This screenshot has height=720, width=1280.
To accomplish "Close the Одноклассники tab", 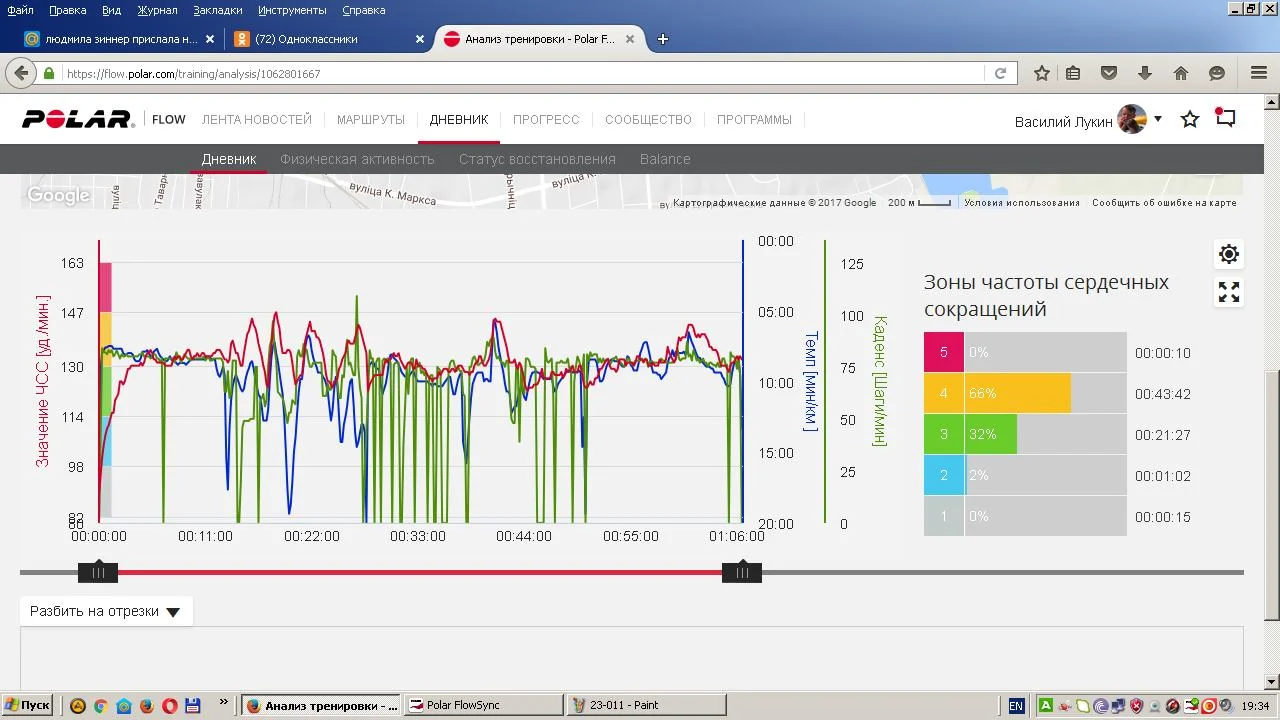I will (x=420, y=39).
